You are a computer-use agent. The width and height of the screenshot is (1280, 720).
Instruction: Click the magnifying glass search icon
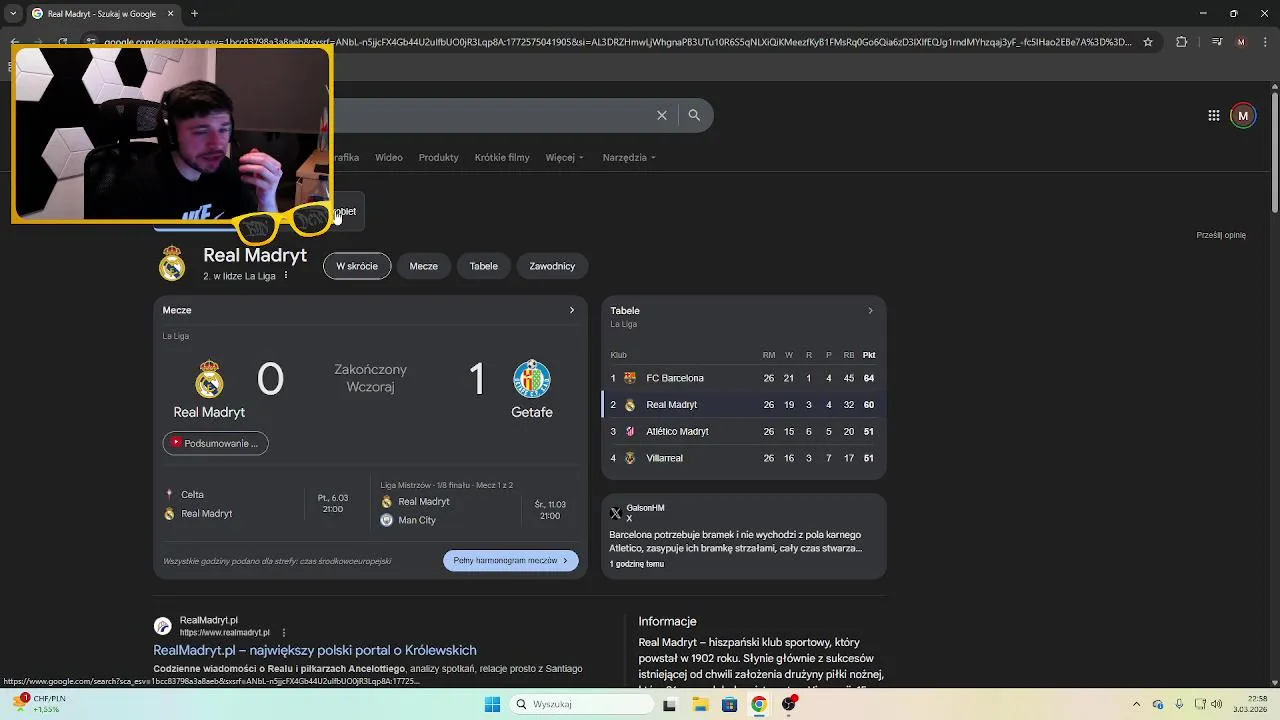pyautogui.click(x=694, y=115)
